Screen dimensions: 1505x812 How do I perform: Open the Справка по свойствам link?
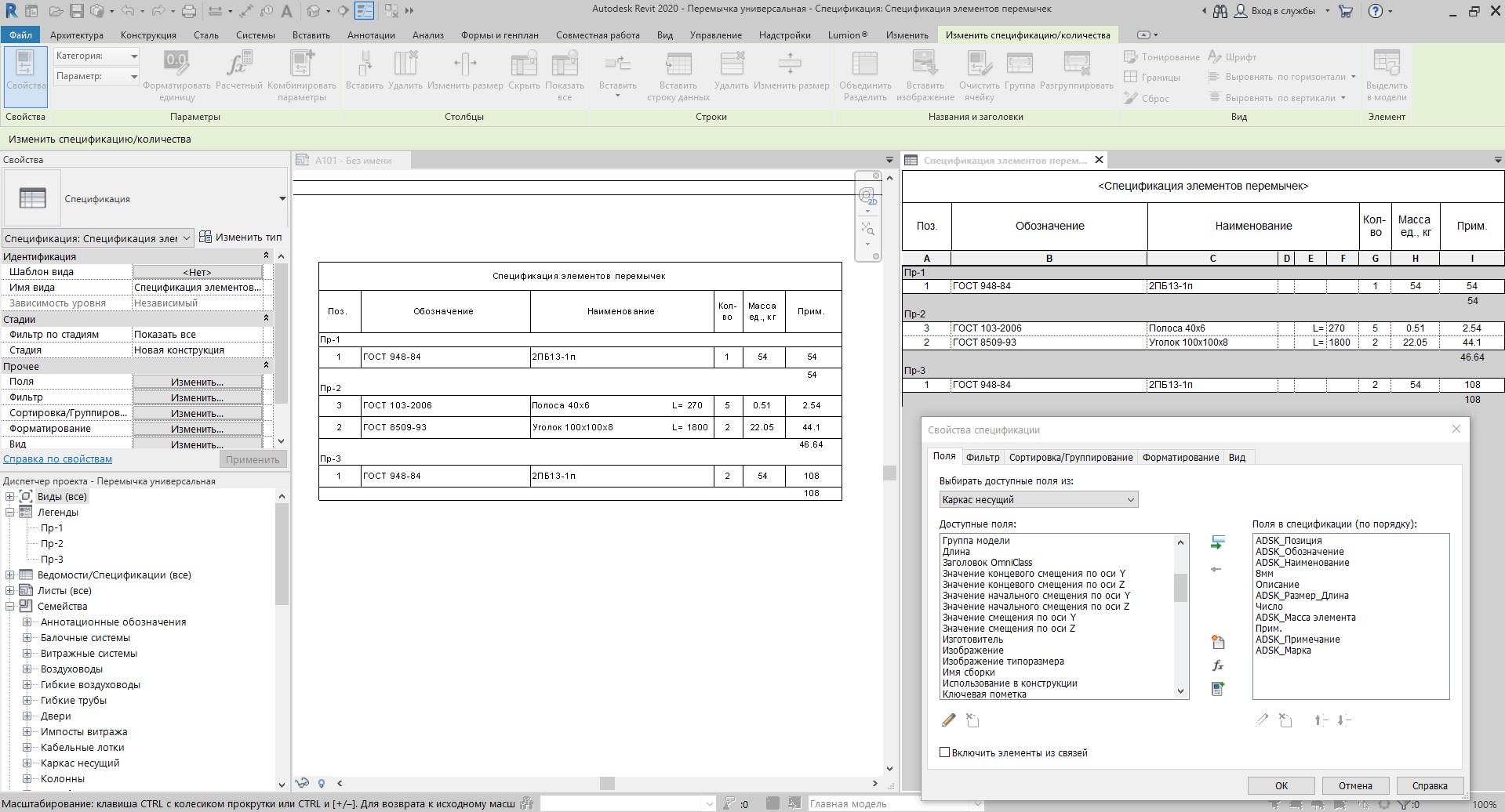pos(57,459)
